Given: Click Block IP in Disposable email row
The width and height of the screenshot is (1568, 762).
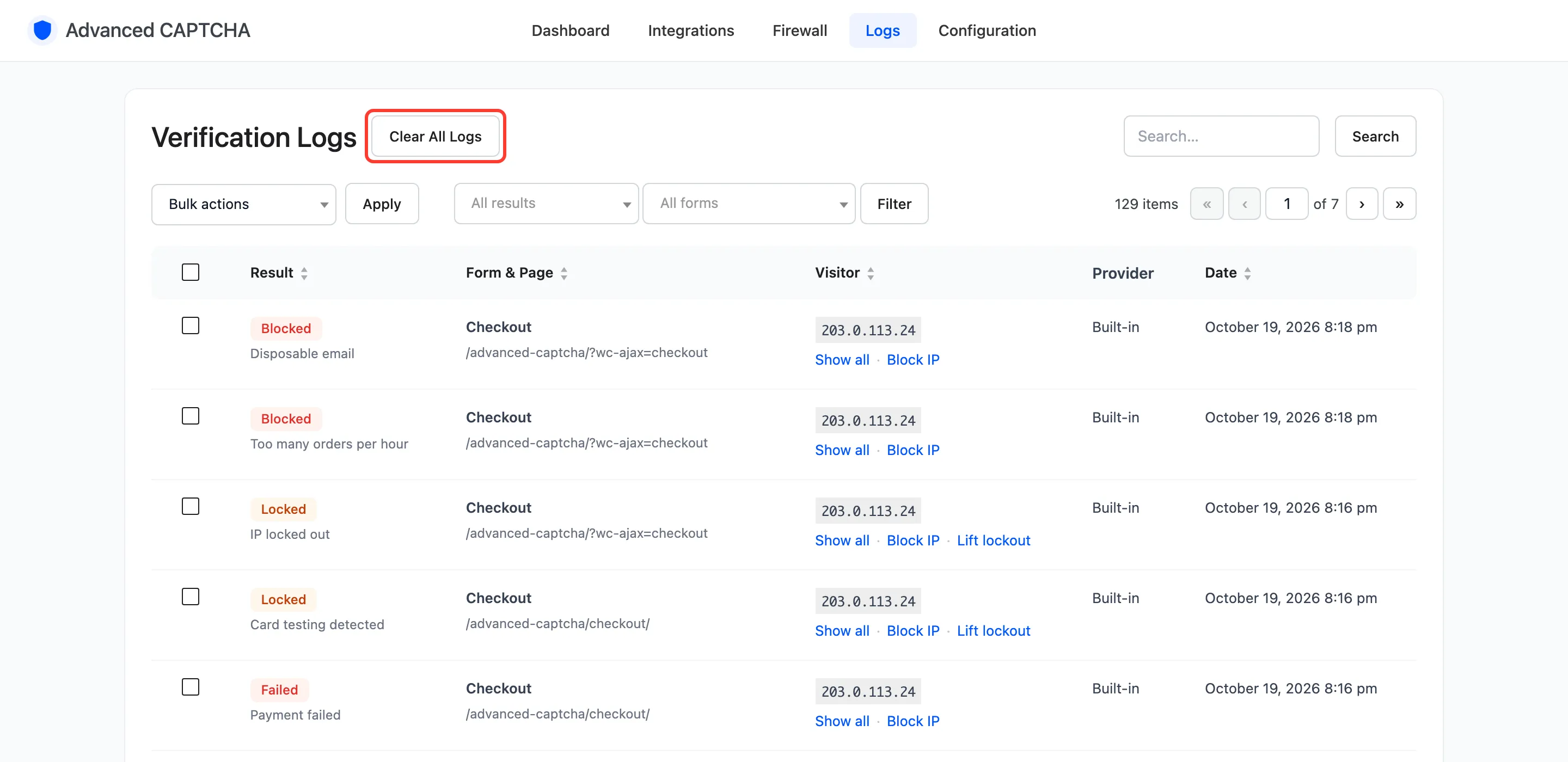Looking at the screenshot, I should [912, 360].
